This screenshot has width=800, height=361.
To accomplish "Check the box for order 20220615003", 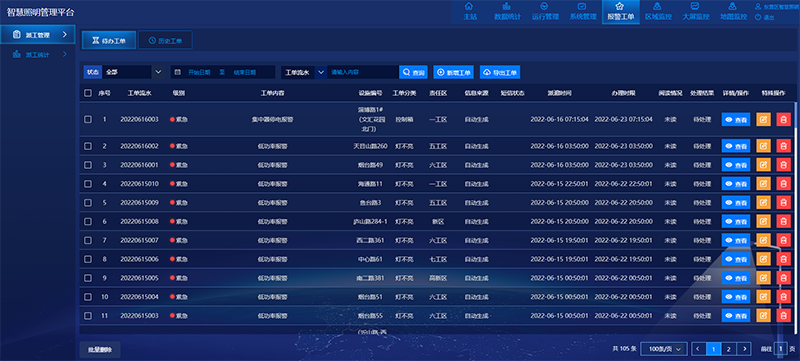I will pos(88,316).
